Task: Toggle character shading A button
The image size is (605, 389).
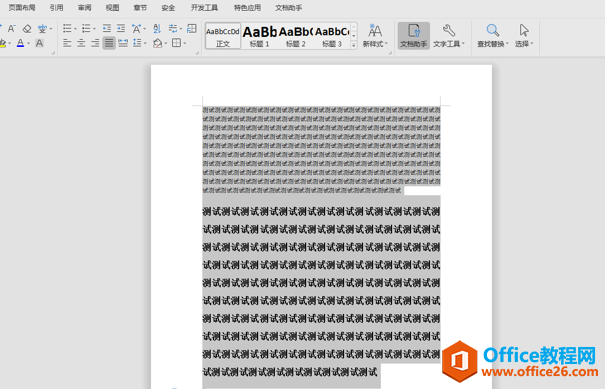Action: coord(39,43)
